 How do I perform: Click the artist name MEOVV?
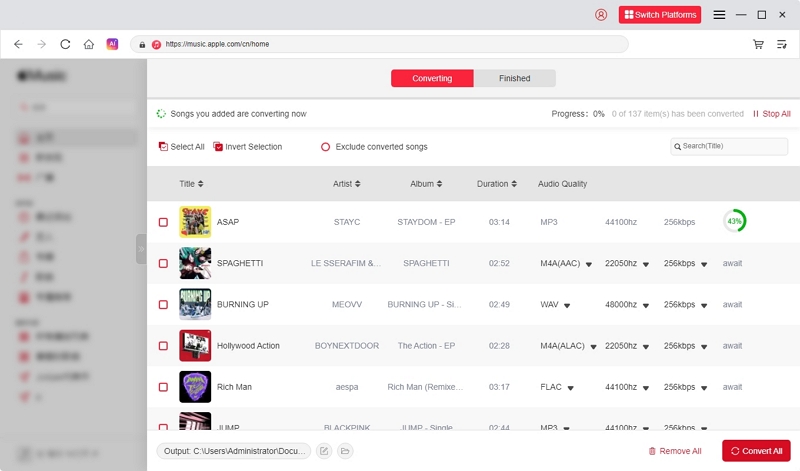(x=347, y=305)
